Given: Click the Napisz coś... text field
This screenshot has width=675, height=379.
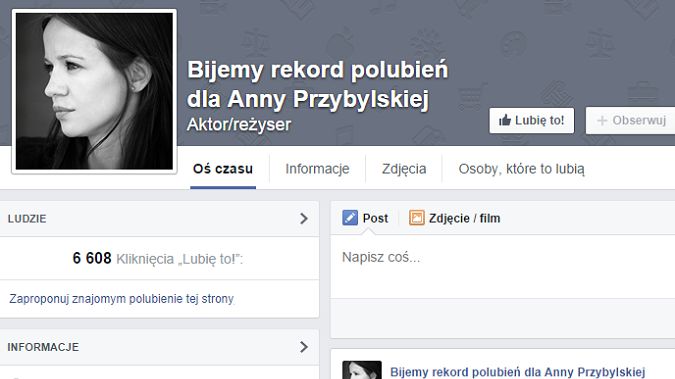Looking at the screenshot, I should (502, 266).
